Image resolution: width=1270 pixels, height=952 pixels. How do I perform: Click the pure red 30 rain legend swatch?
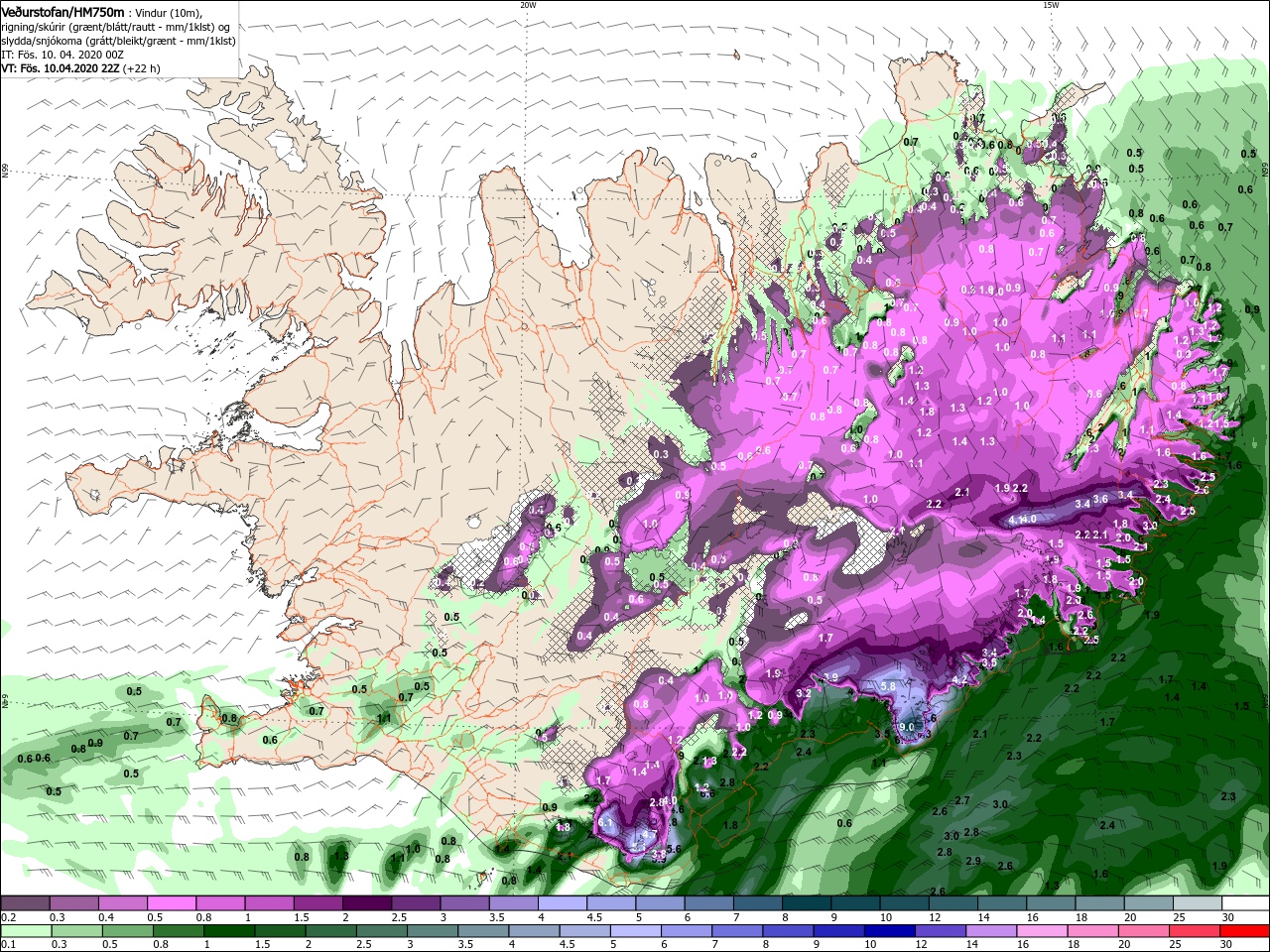point(1244,931)
